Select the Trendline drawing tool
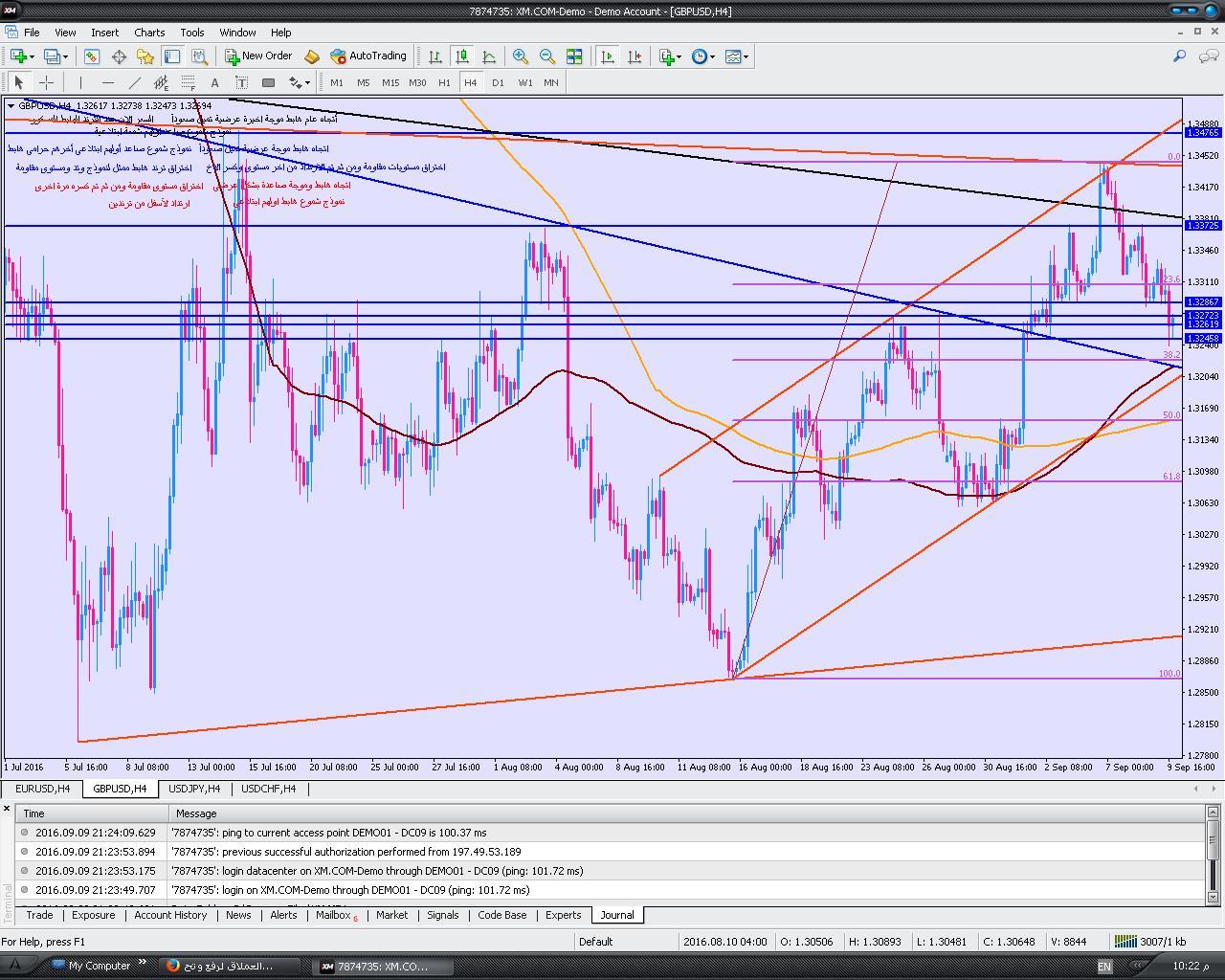Screen dimensions: 1225x980 point(134,82)
